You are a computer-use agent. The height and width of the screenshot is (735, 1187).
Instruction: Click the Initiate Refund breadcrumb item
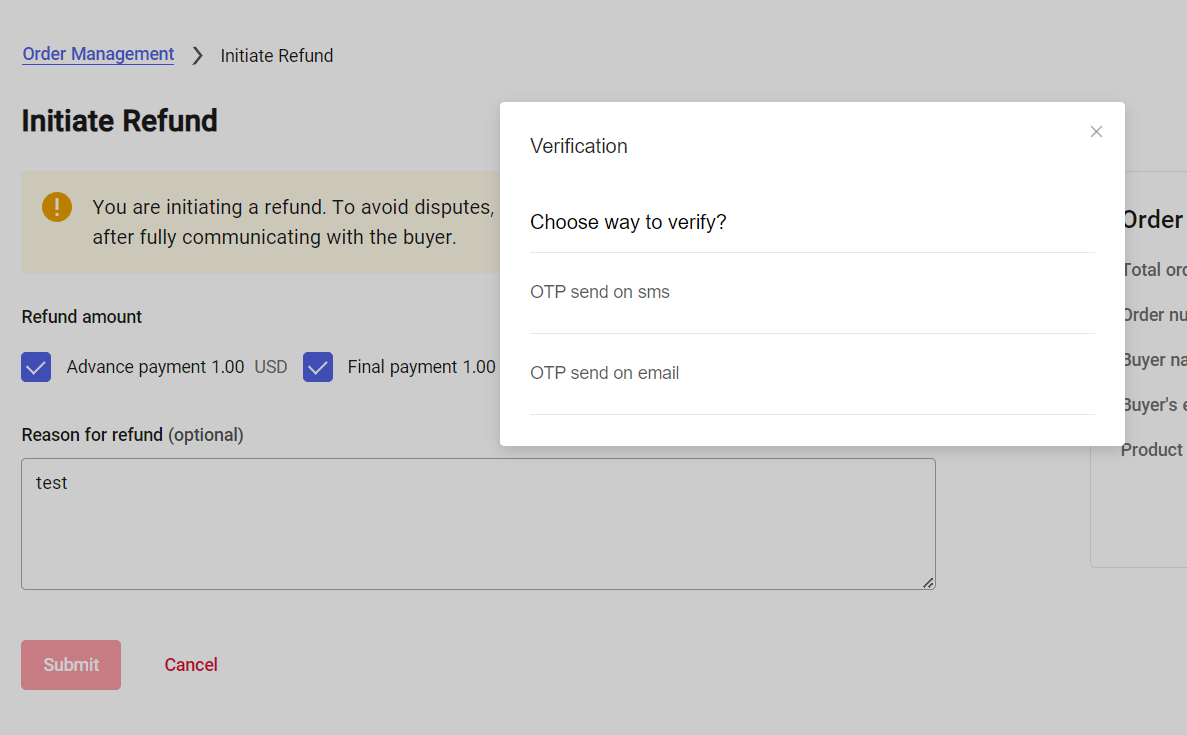pyautogui.click(x=277, y=56)
